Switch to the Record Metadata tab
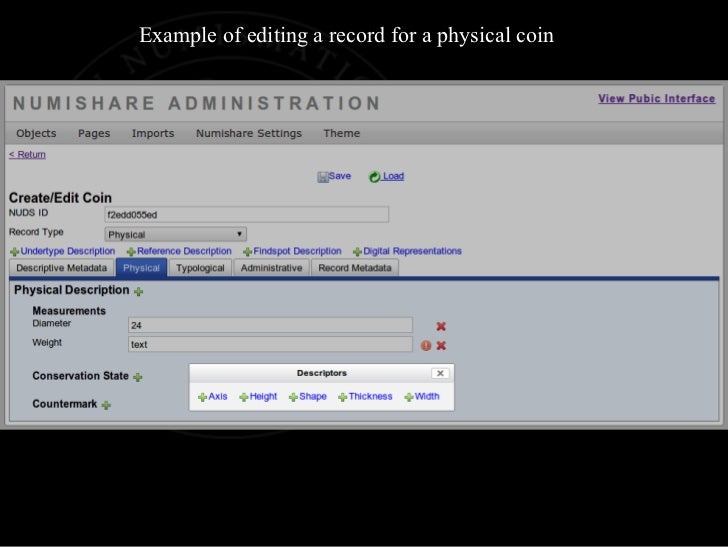The image size is (728, 547). click(355, 268)
